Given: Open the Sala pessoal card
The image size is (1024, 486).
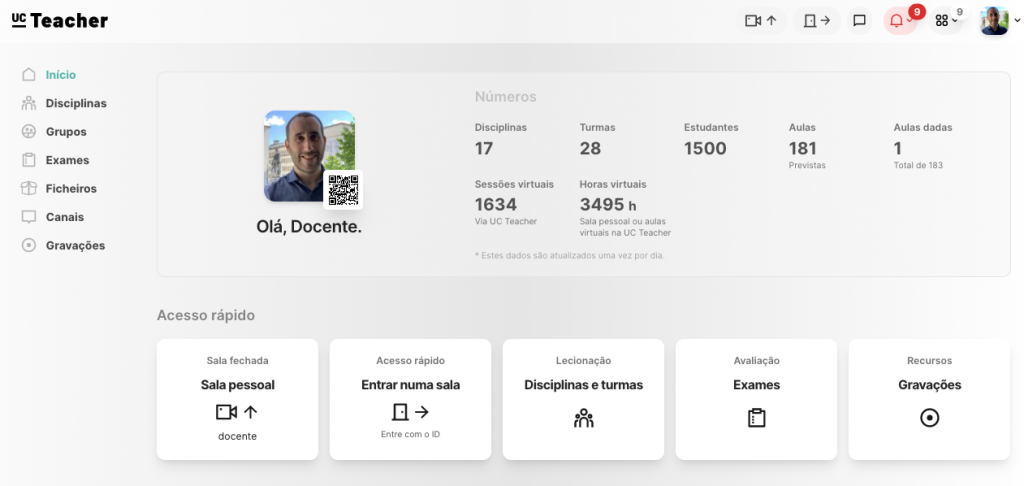Looking at the screenshot, I should pos(238,399).
